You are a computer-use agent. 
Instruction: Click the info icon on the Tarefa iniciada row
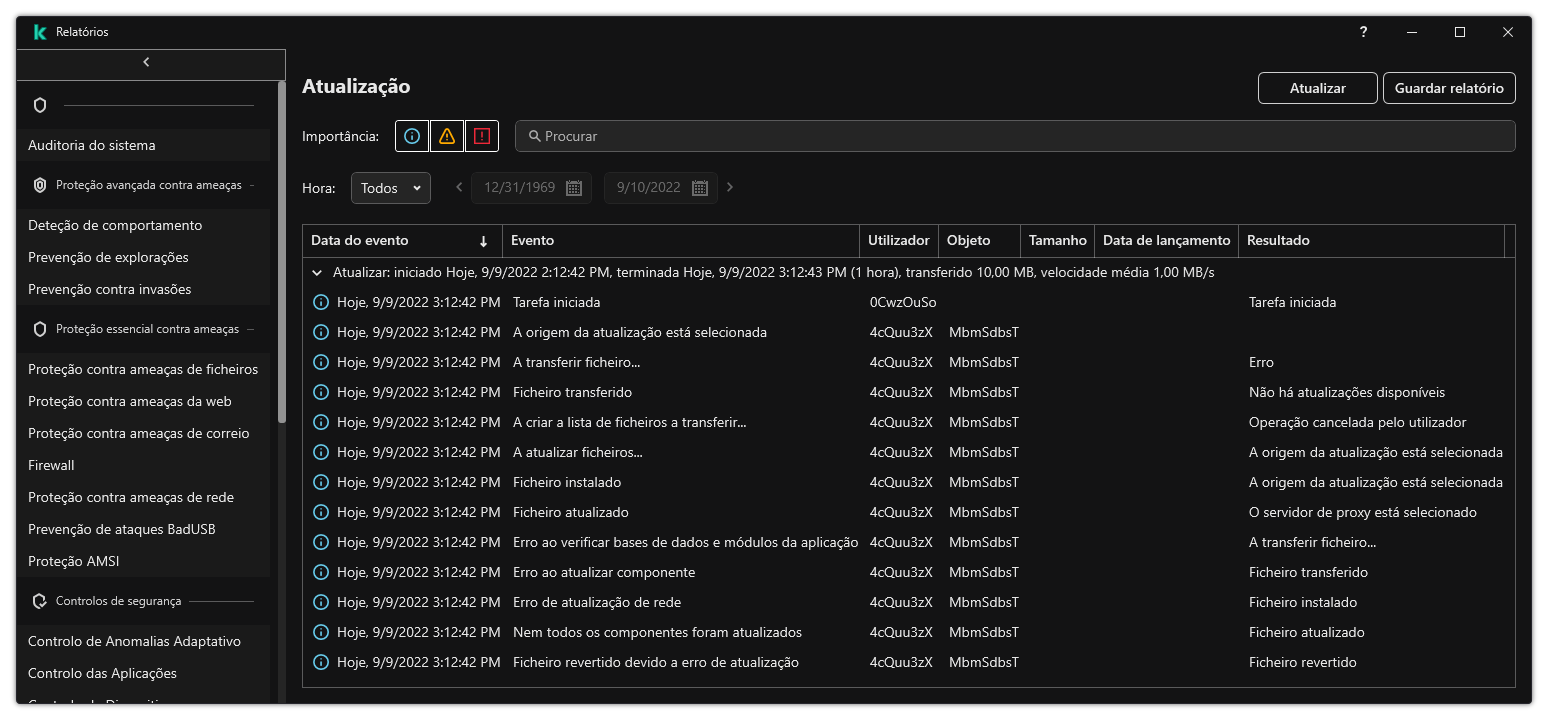[x=320, y=301]
